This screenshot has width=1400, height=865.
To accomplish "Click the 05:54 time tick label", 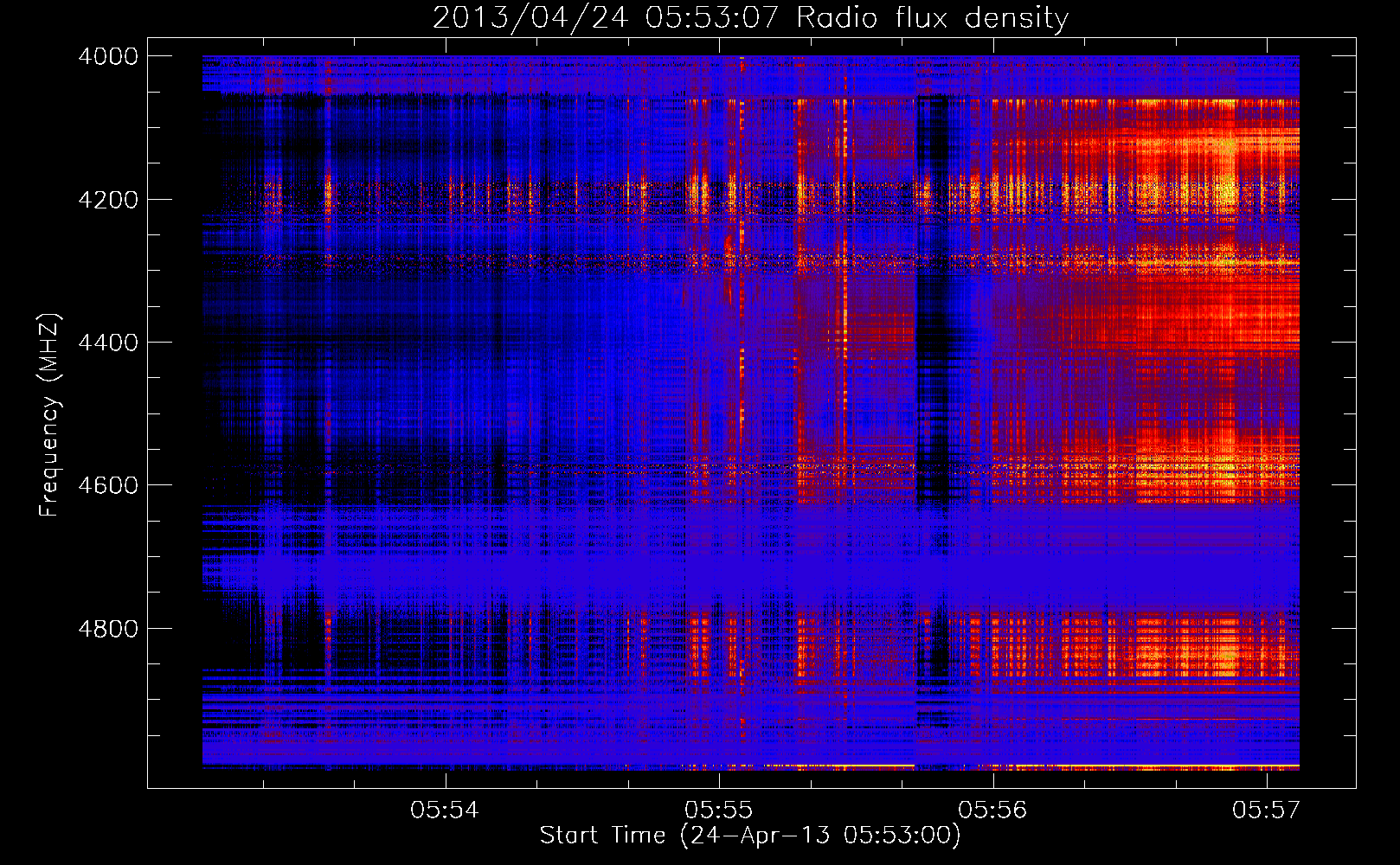I will tap(445, 810).
